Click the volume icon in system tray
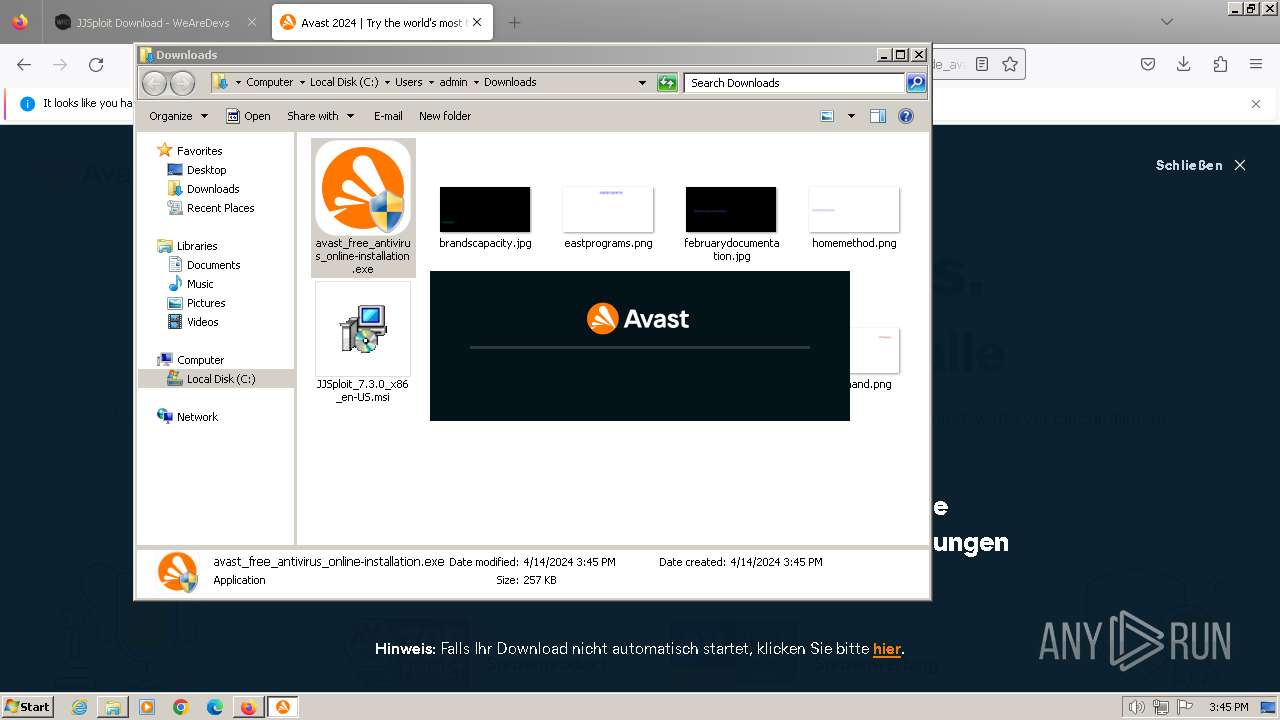 point(1137,707)
